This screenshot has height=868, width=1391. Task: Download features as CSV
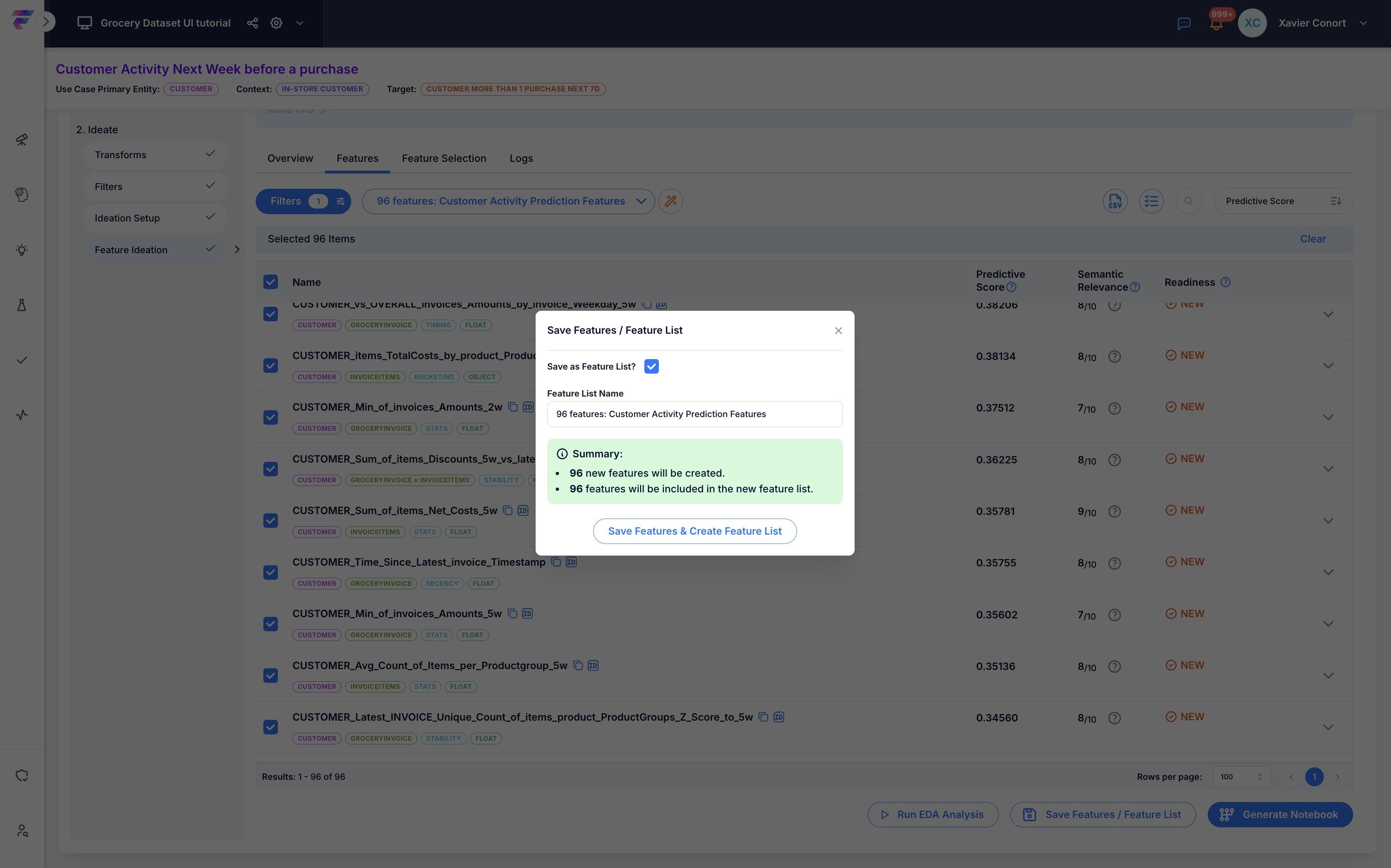[1115, 201]
